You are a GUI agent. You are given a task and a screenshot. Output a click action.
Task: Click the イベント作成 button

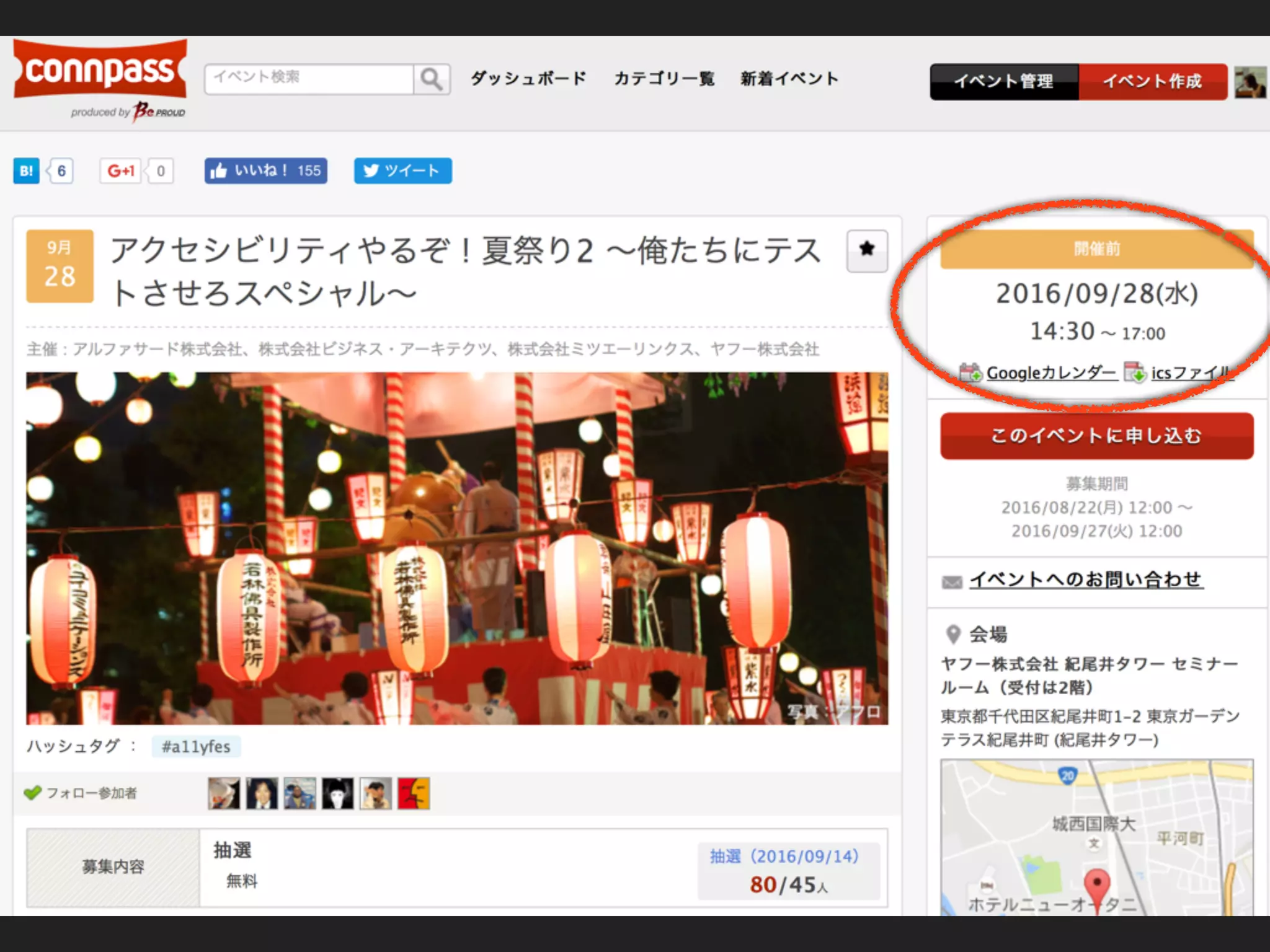[1152, 81]
